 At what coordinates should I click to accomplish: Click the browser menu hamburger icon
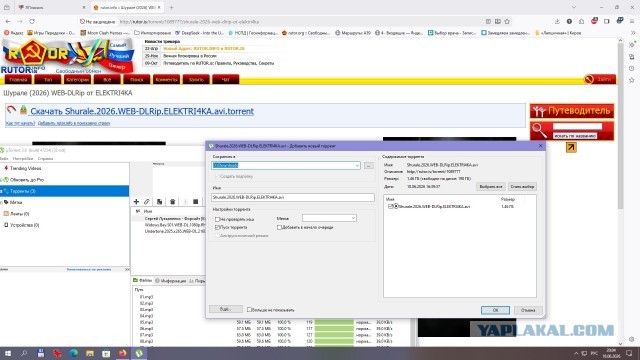(632, 21)
